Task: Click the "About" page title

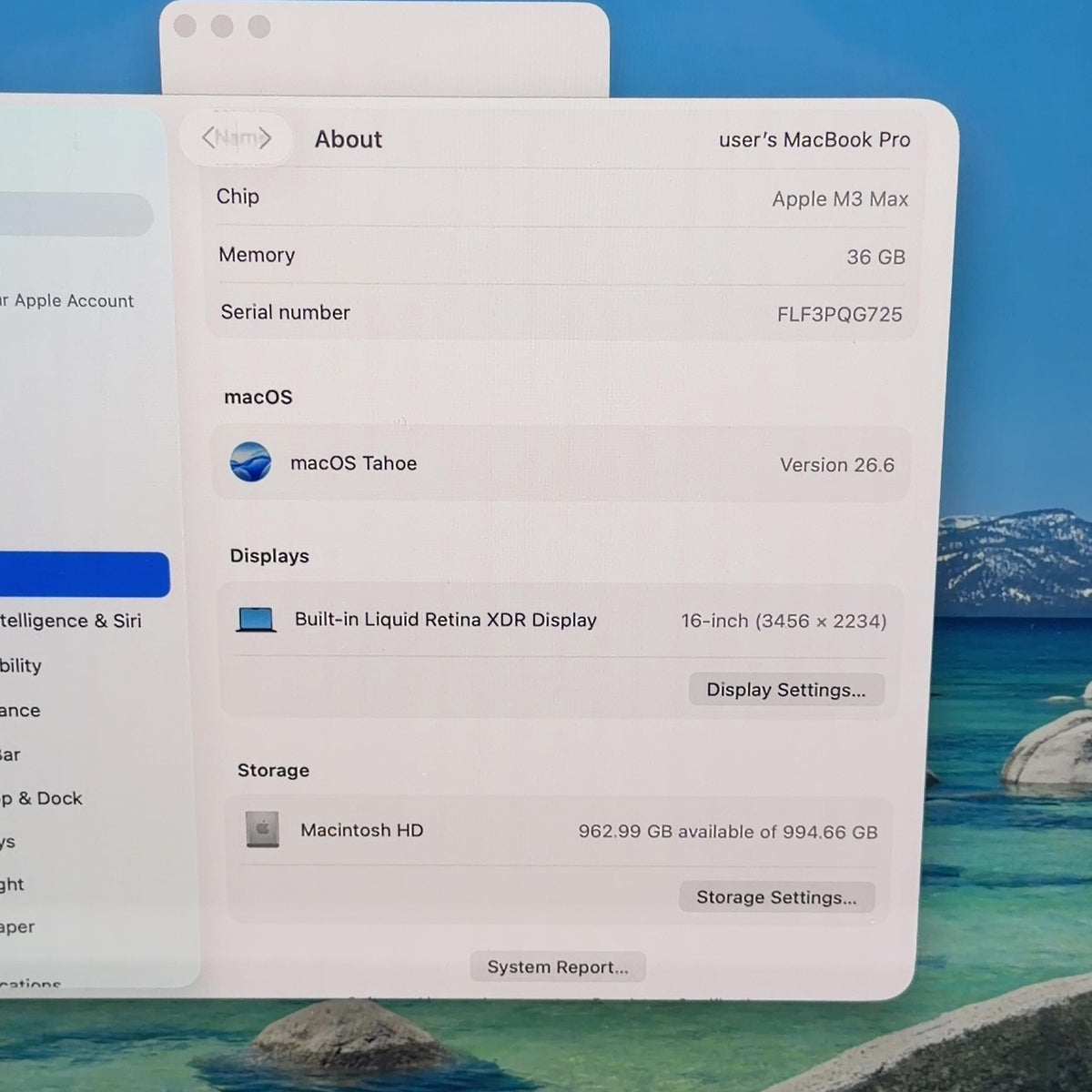Action: coord(349,139)
